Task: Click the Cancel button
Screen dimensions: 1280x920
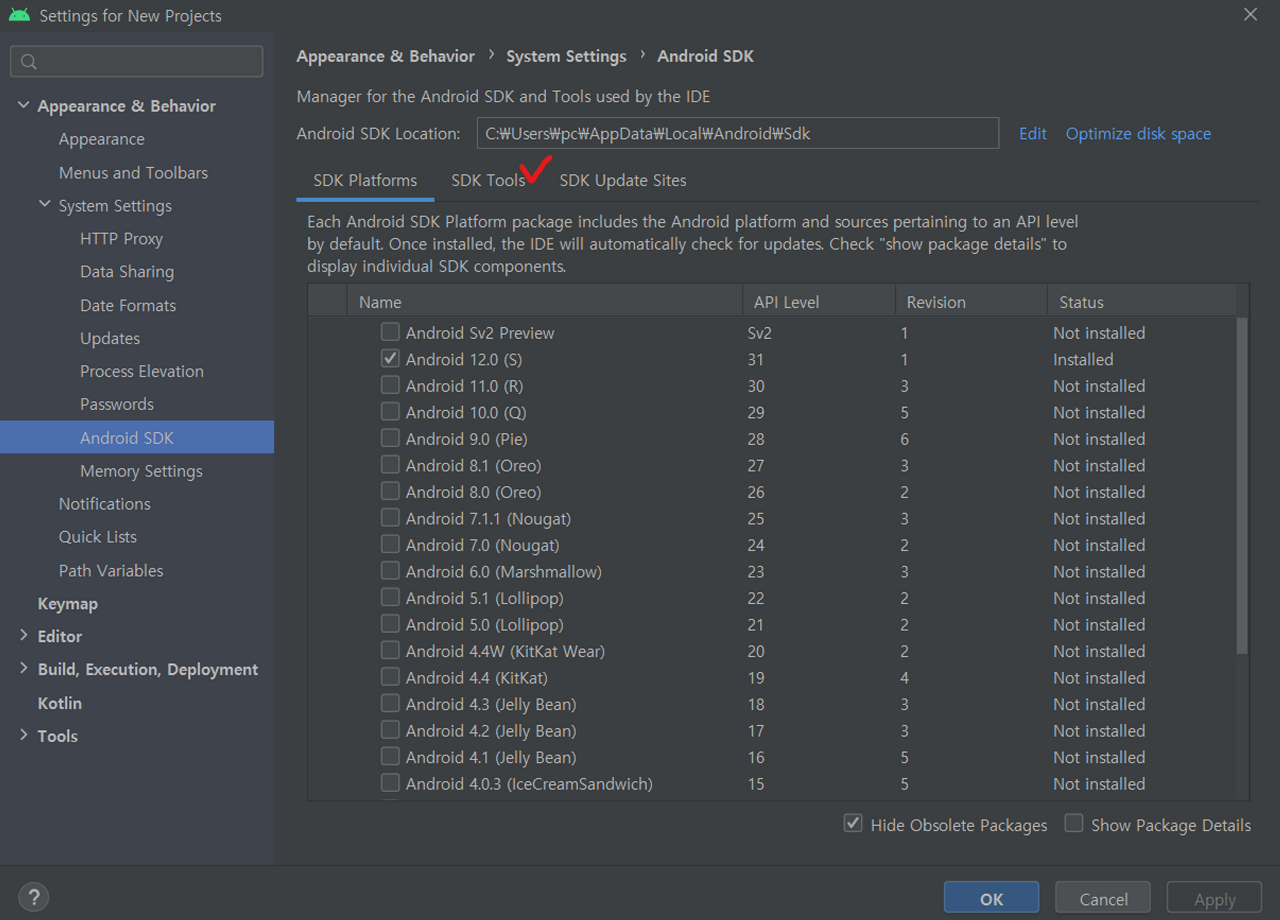Action: [1103, 899]
